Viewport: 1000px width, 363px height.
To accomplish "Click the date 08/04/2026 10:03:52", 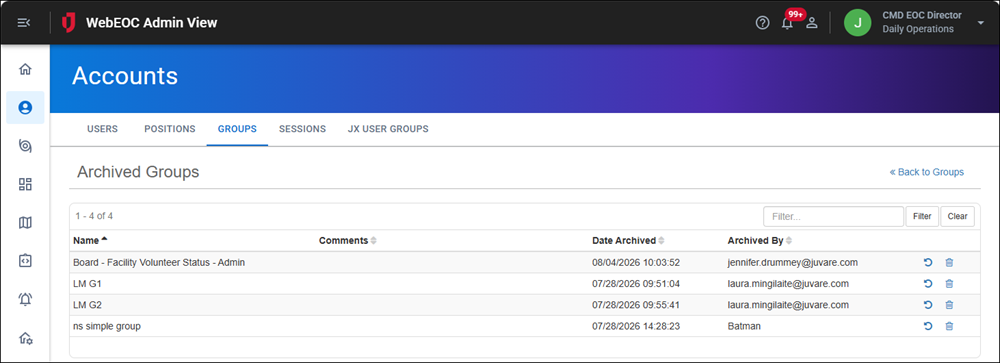I will [x=636, y=262].
